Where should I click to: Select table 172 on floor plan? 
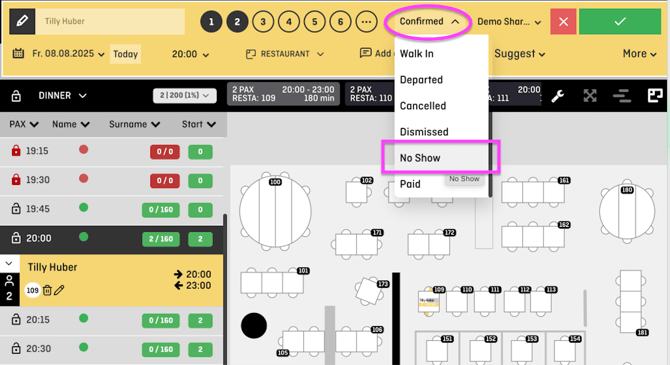pos(429,244)
